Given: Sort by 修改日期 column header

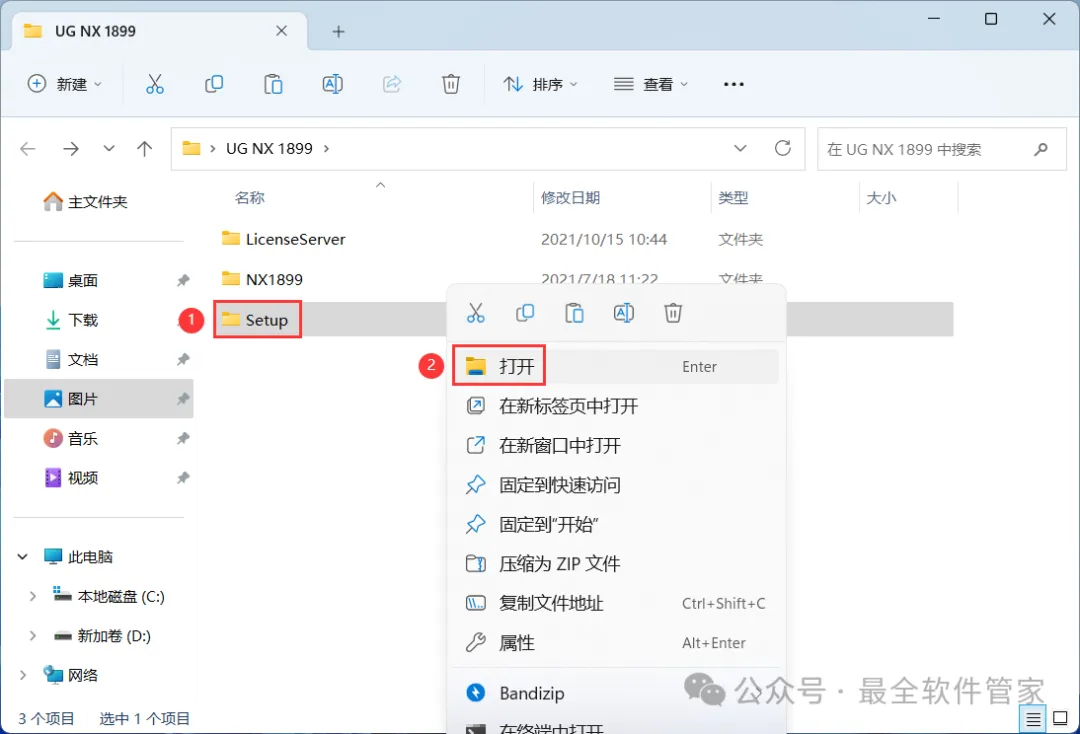Looking at the screenshot, I should point(570,198).
